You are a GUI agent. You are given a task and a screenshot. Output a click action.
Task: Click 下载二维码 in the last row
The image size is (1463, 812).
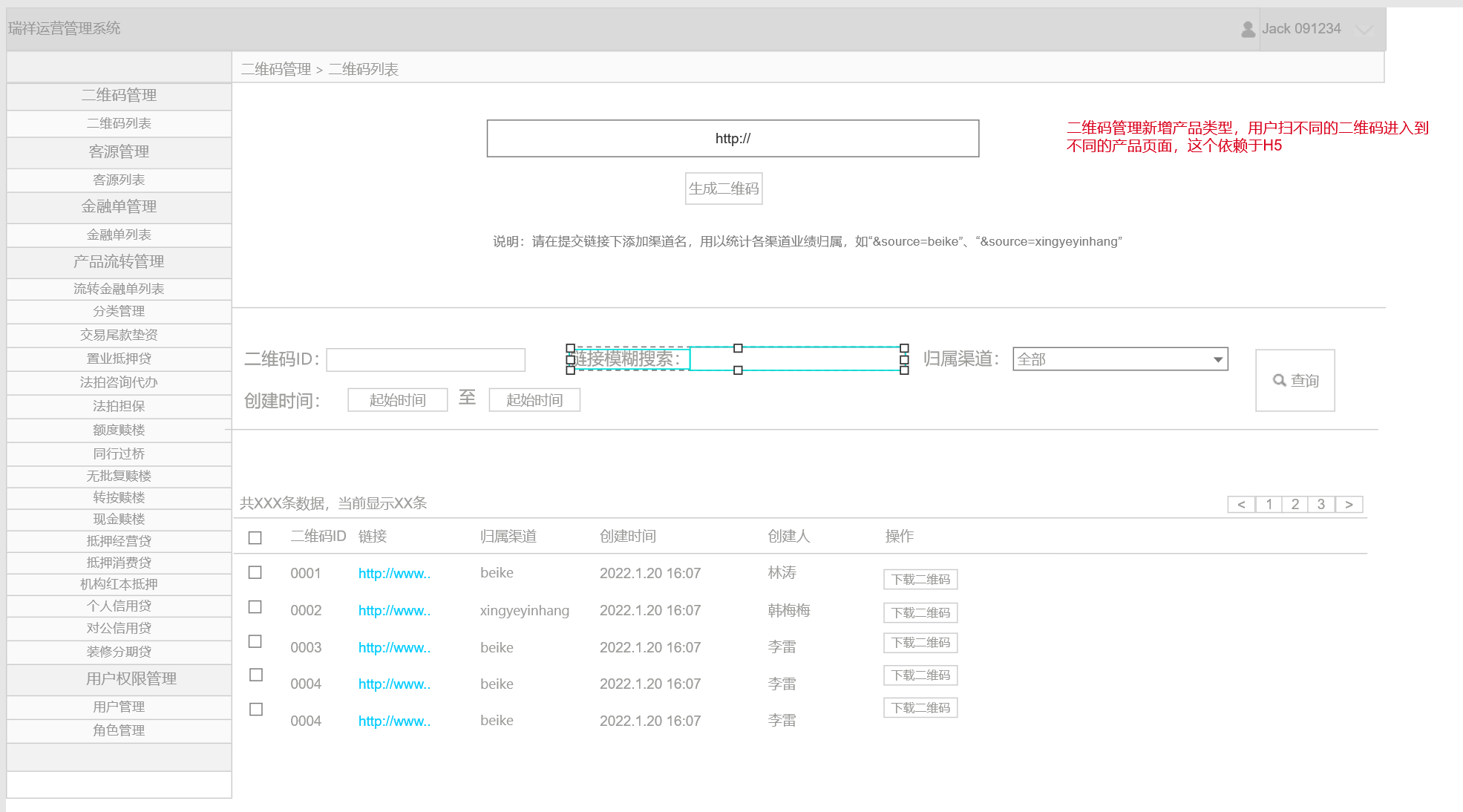pyautogui.click(x=920, y=708)
